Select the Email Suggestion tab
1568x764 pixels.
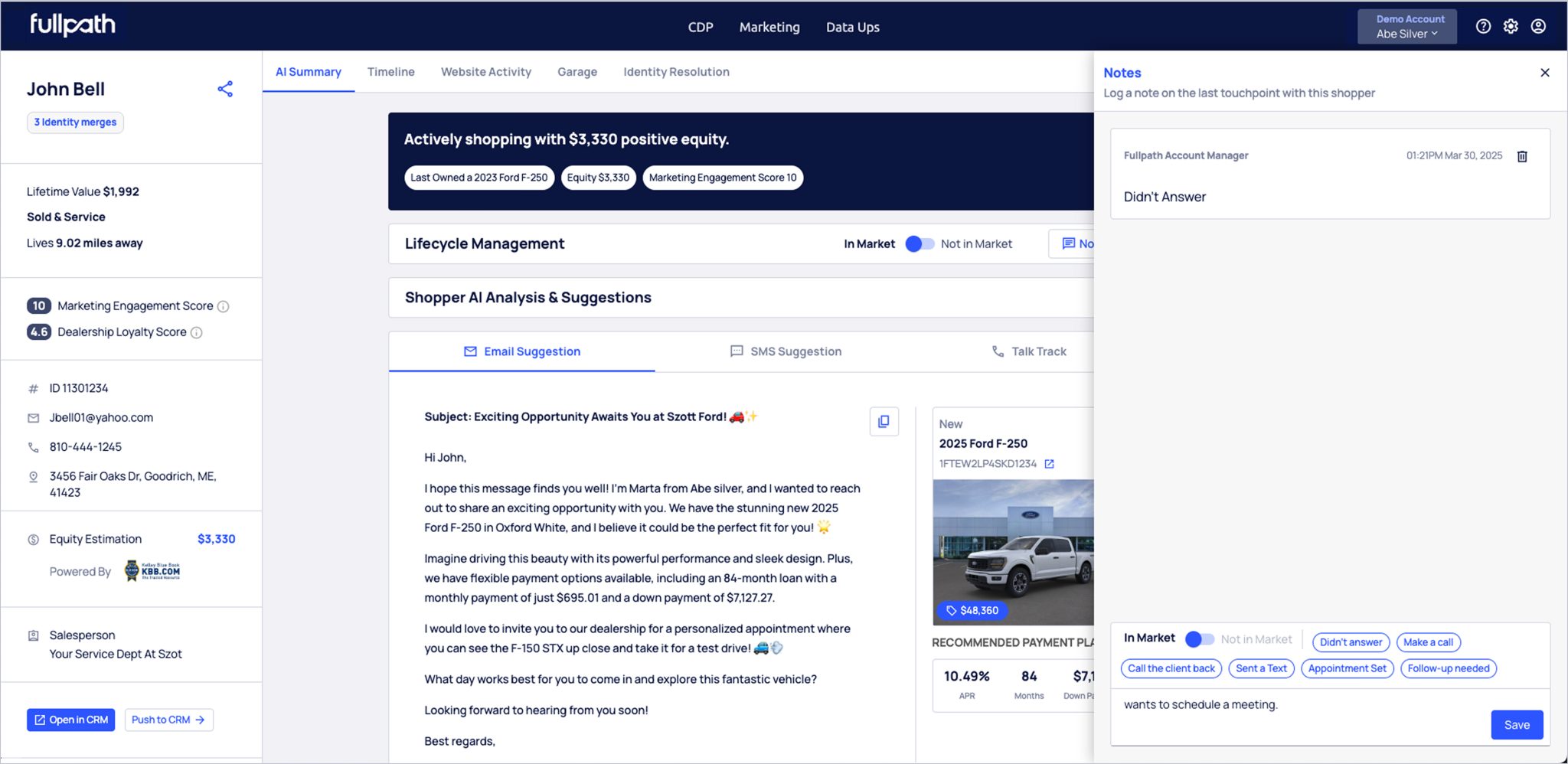coord(522,351)
